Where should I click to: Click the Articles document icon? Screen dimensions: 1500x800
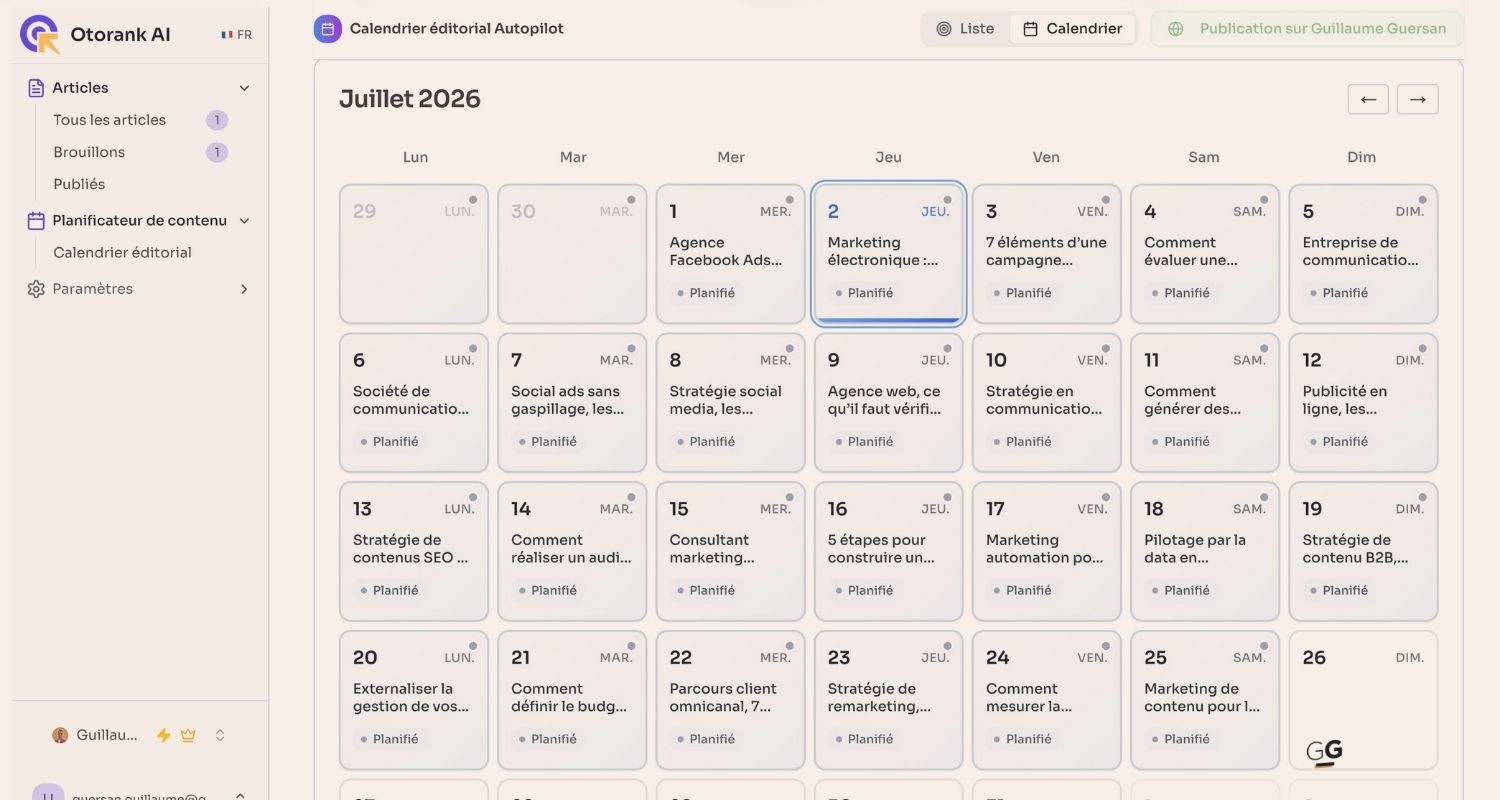[36, 88]
